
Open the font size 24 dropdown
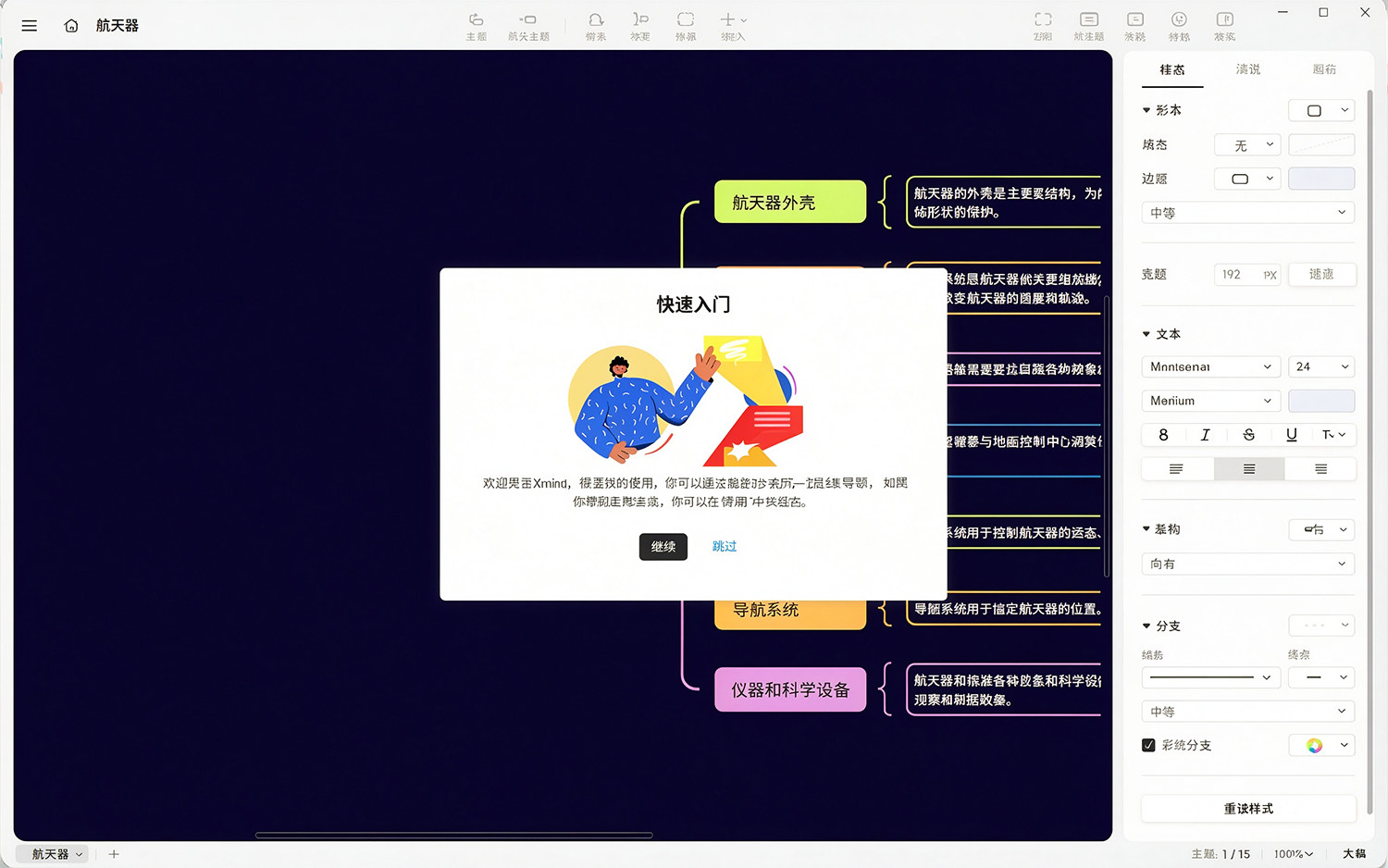1321,366
